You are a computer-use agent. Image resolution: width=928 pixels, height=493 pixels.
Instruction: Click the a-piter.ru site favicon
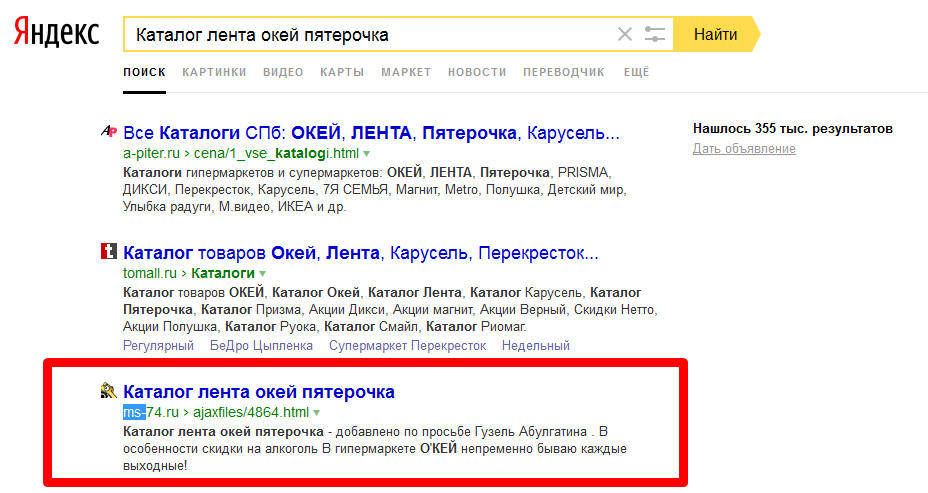[x=110, y=133]
